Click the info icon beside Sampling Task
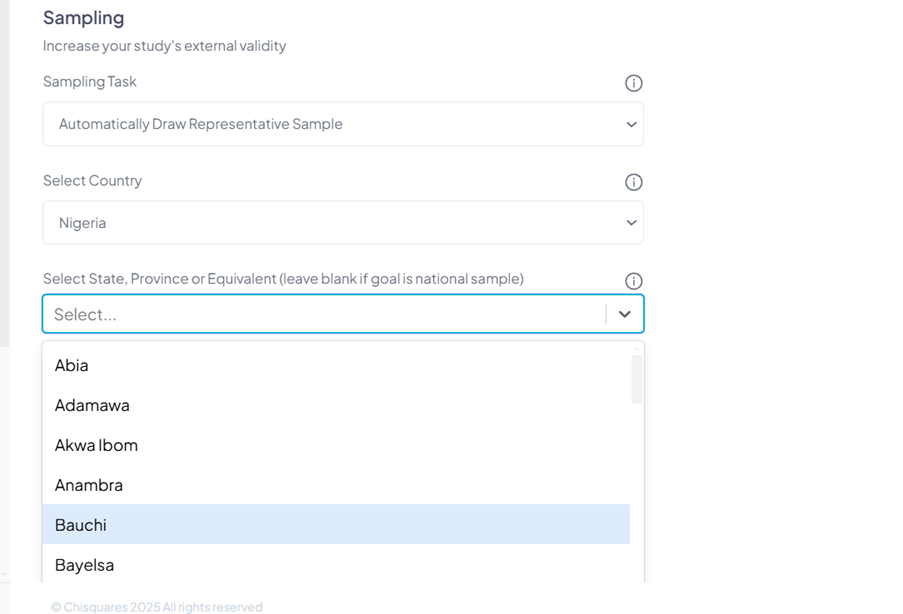The height and width of the screenshot is (614, 903). 633,83
